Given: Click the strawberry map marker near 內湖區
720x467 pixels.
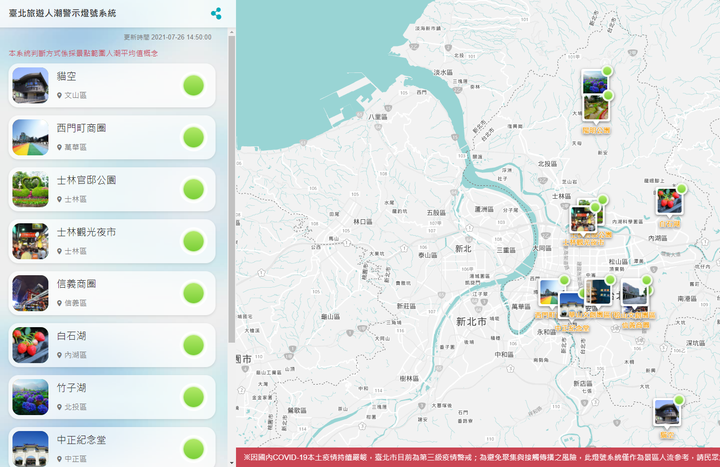Looking at the screenshot, I should [x=668, y=202].
